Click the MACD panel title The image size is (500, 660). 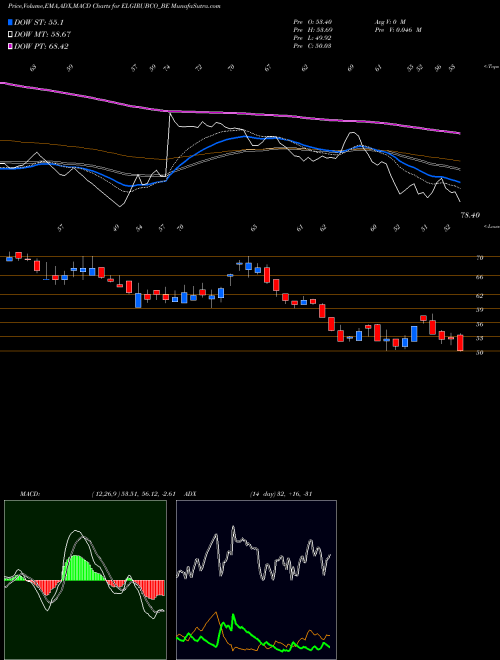click(29, 494)
